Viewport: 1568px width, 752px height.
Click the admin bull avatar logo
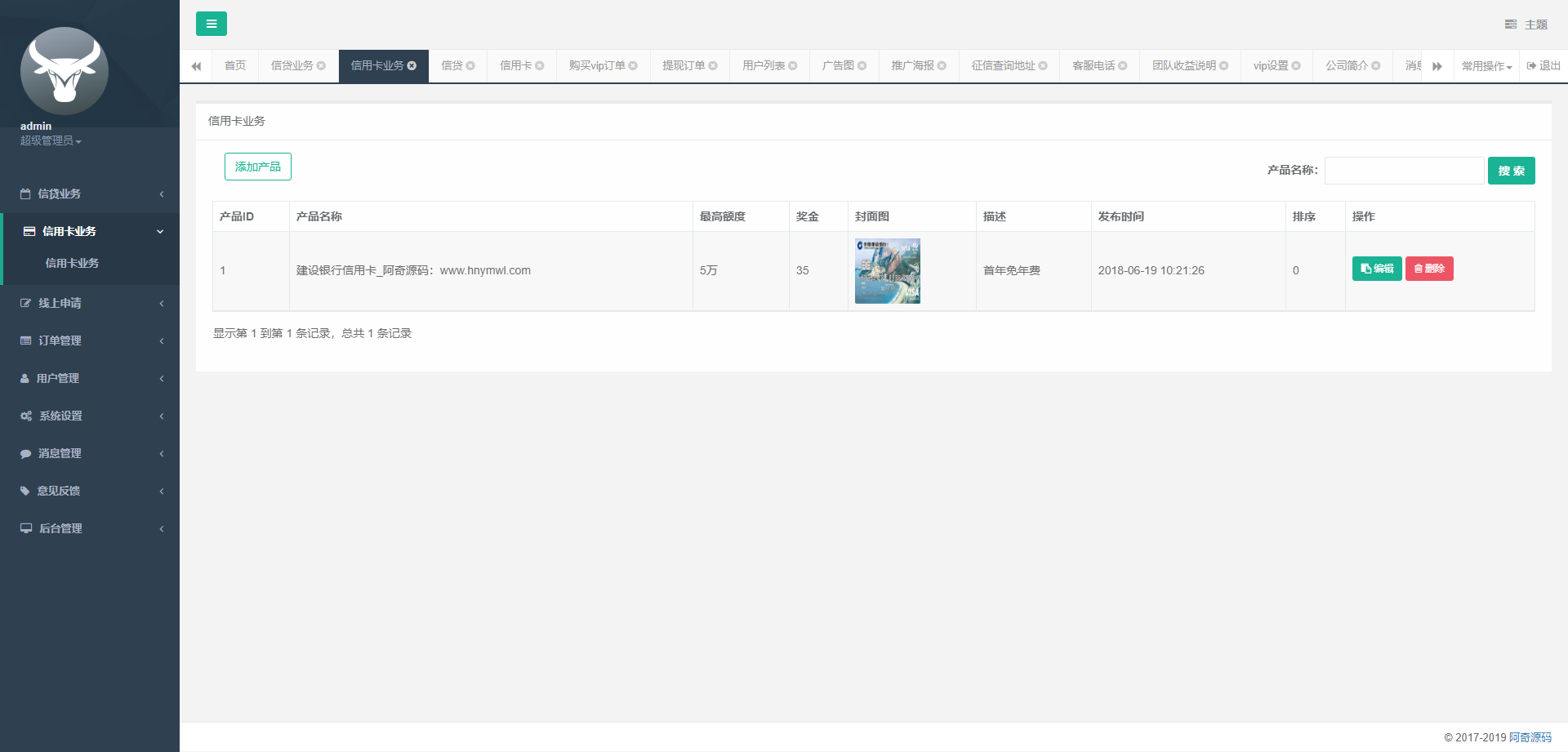[x=65, y=71]
